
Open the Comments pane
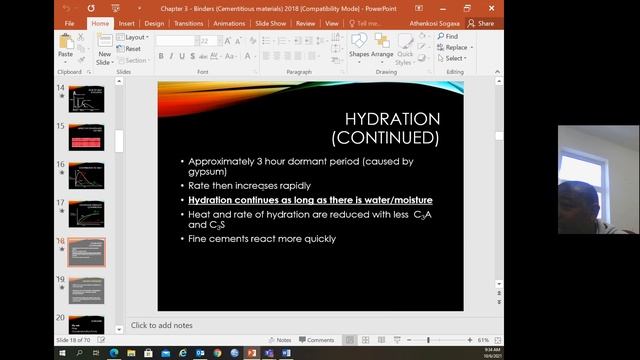coord(316,340)
